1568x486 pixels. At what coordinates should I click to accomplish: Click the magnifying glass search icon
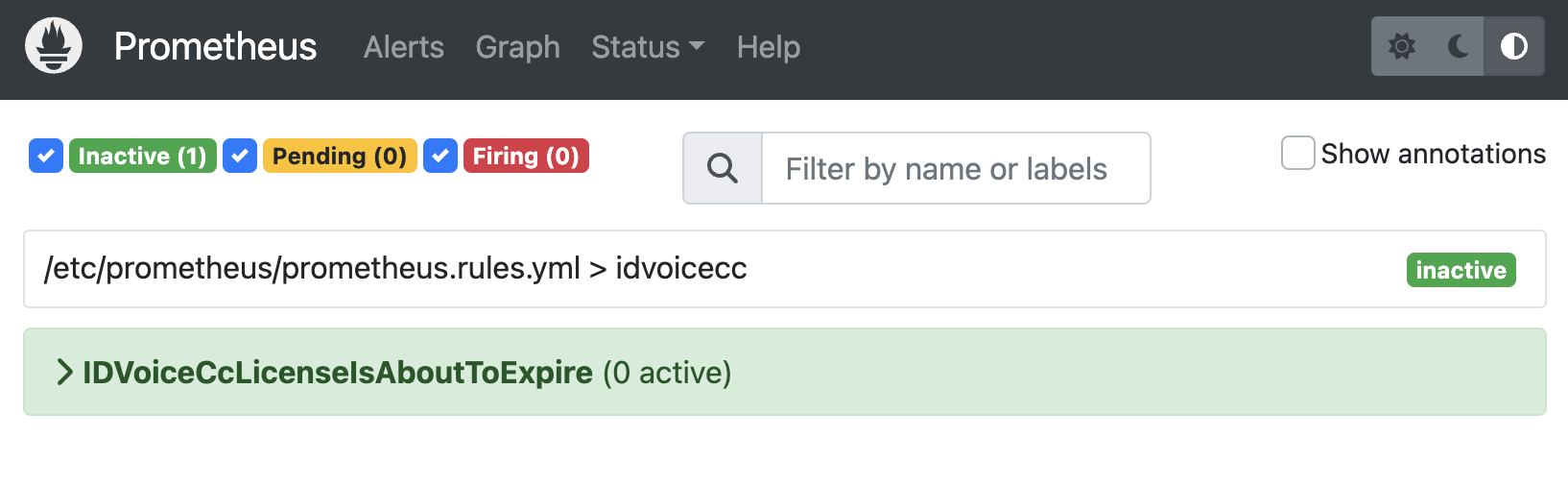click(723, 169)
